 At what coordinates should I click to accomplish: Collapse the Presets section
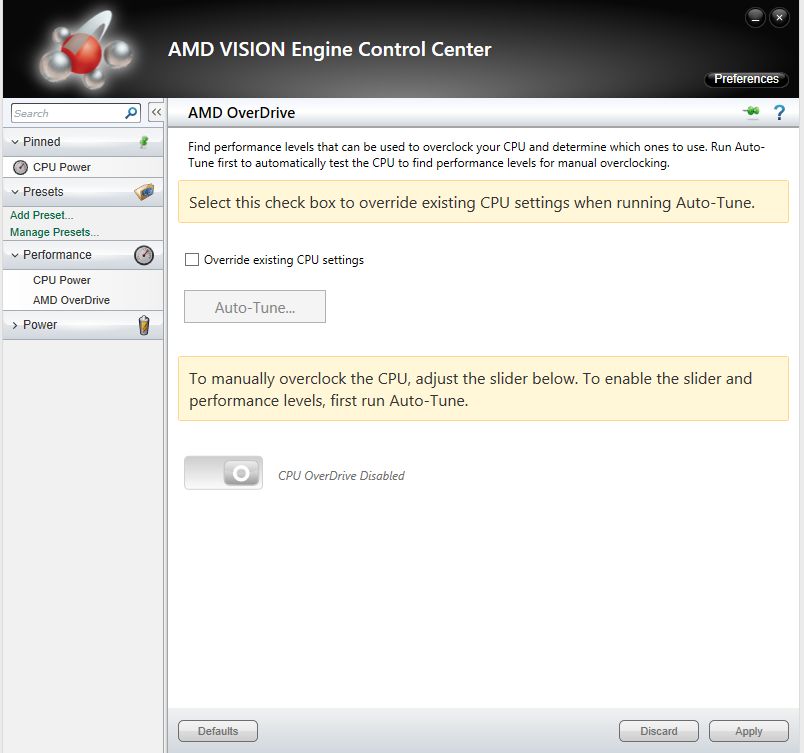(15, 192)
